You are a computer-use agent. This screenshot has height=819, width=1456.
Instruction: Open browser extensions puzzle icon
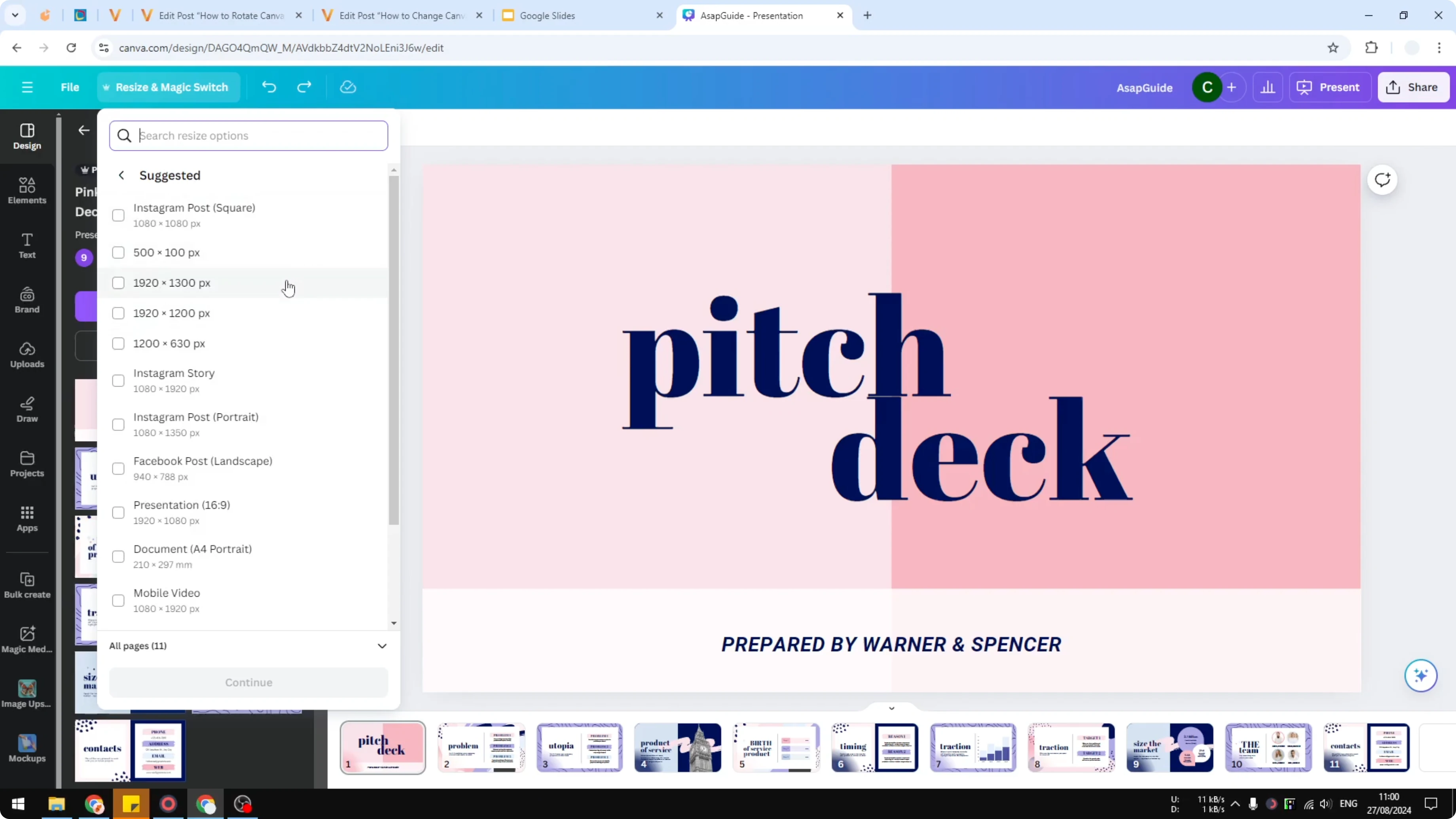(1372, 48)
